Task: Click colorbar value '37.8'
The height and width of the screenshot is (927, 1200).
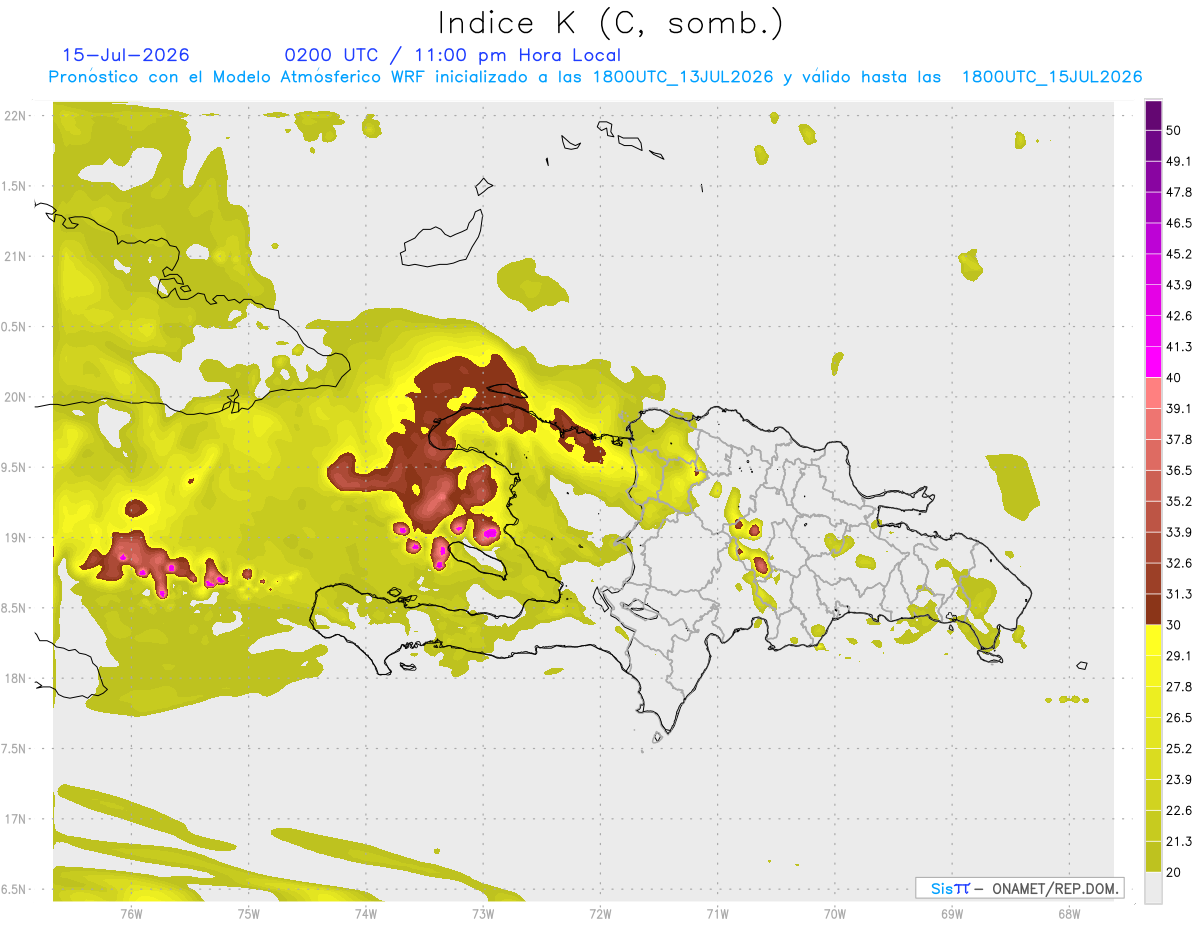Action: (x=1179, y=440)
